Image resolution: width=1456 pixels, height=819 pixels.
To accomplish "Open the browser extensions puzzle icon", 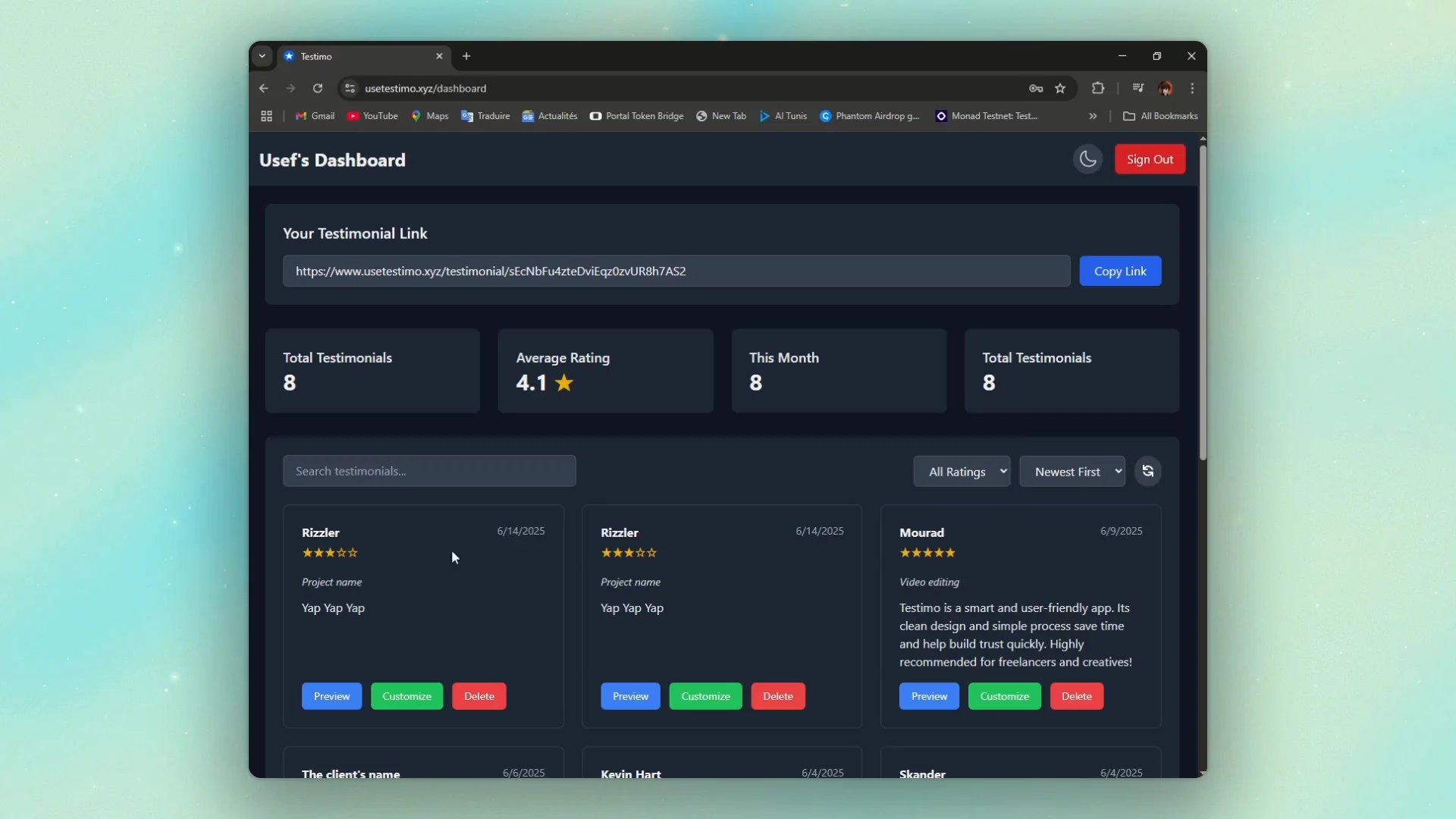I will pyautogui.click(x=1097, y=88).
